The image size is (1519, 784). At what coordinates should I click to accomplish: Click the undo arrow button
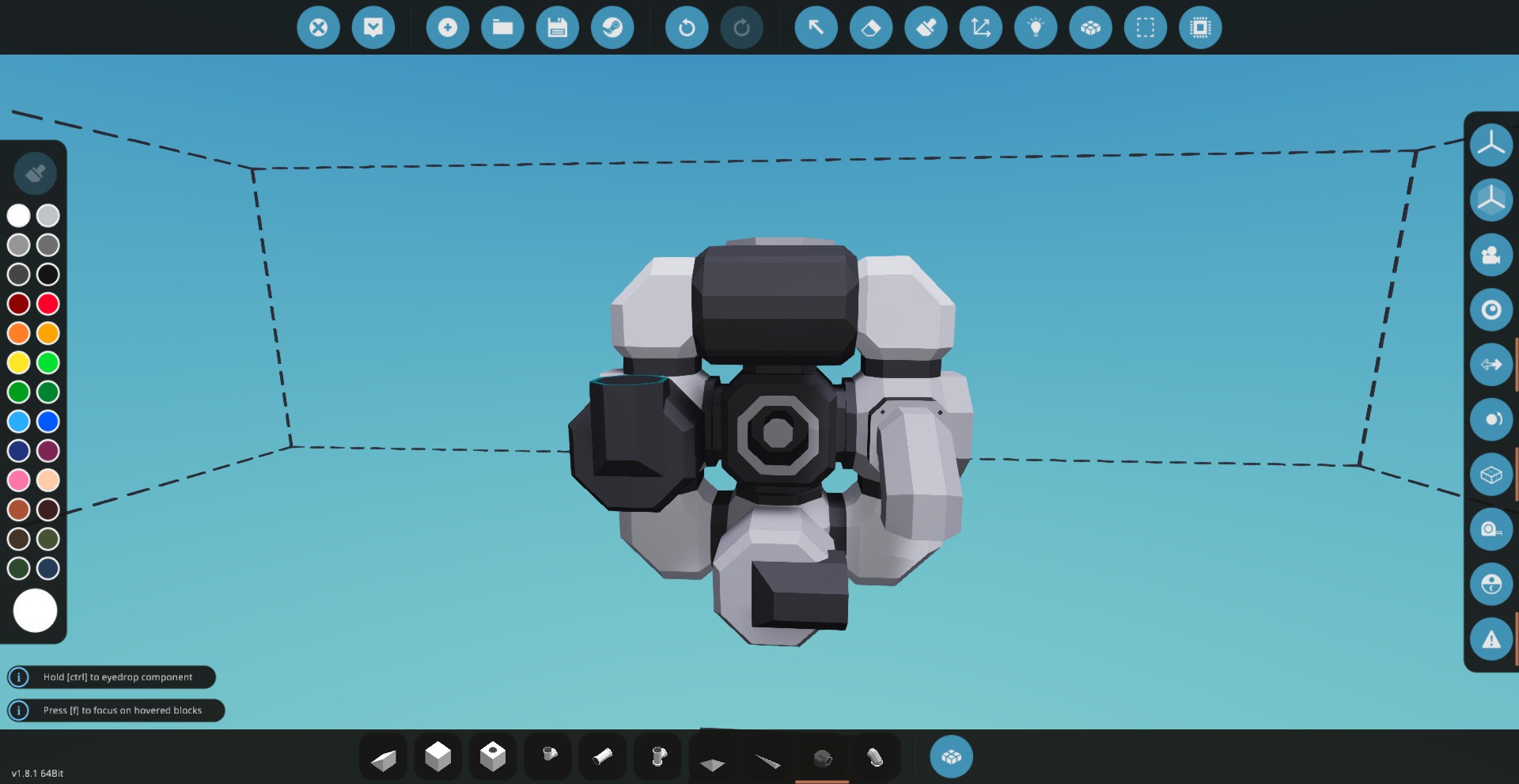(x=687, y=28)
